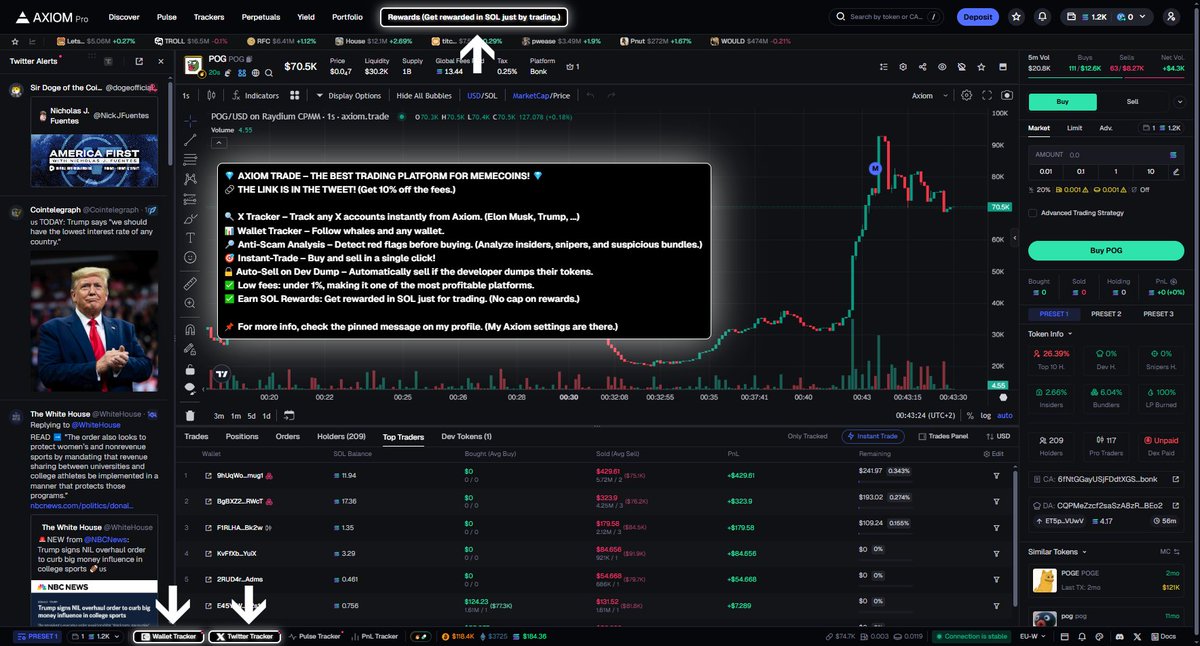The image size is (1200, 646).
Task: Select the ruler measure tool
Action: coord(190,284)
